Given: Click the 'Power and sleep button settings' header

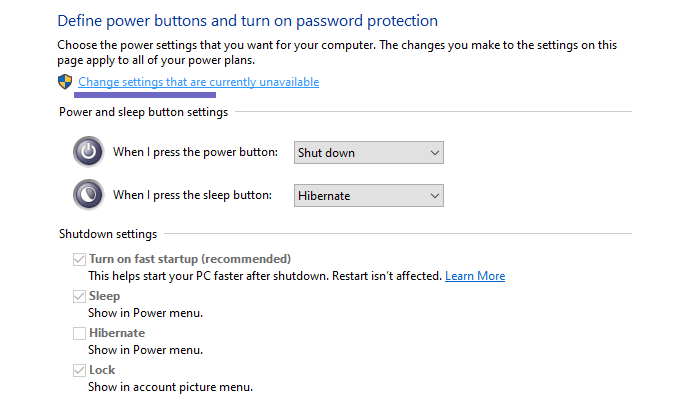Looking at the screenshot, I should pos(143,111).
